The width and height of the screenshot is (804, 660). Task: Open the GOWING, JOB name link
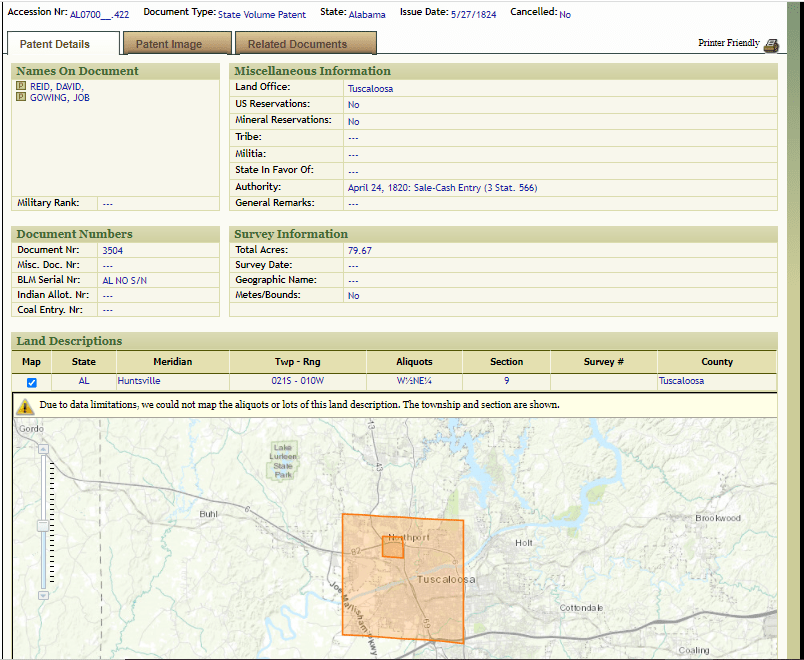point(60,98)
